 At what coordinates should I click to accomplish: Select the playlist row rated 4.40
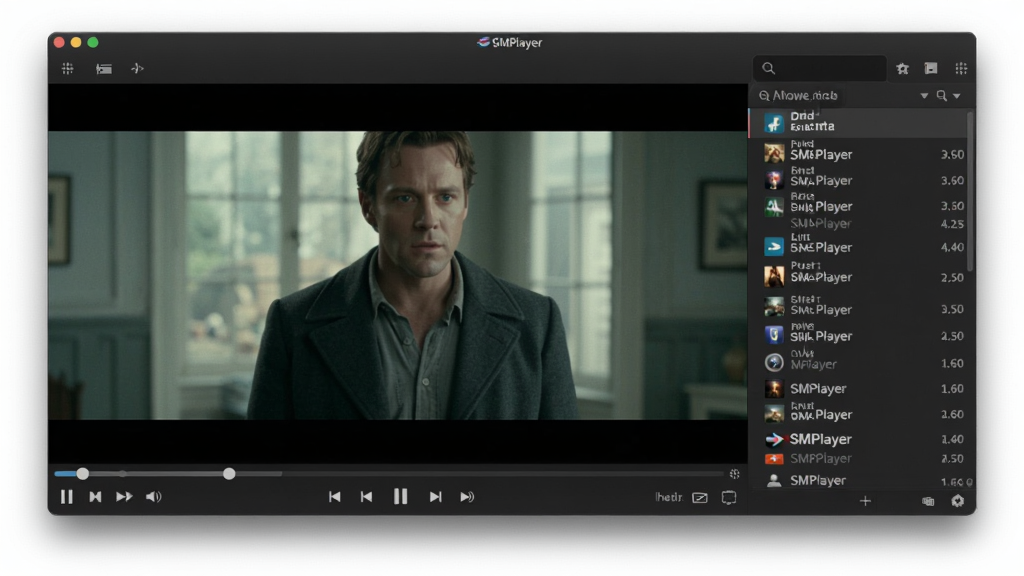click(x=857, y=247)
